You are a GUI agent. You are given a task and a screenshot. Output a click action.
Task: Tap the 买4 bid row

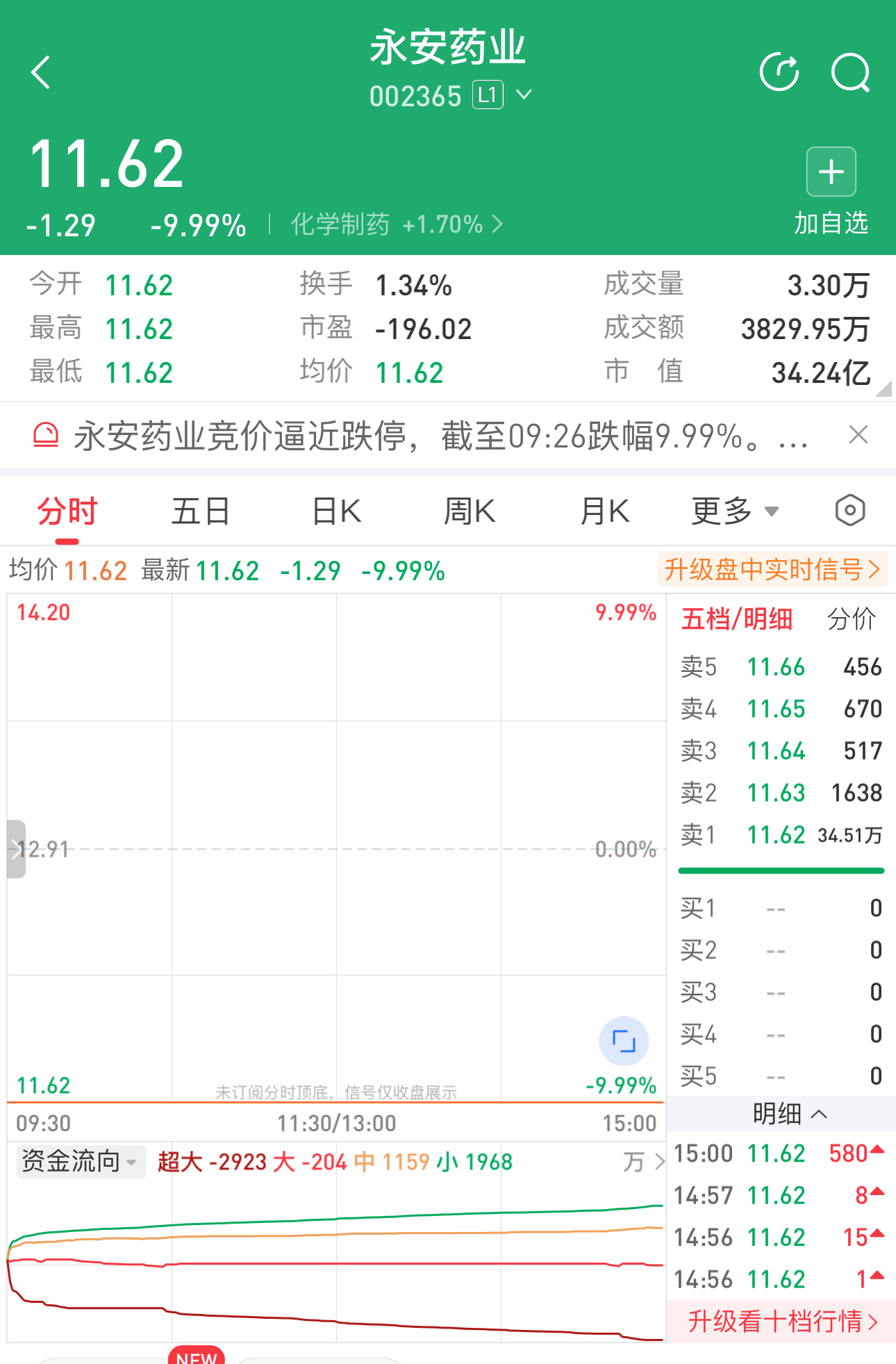click(781, 1034)
